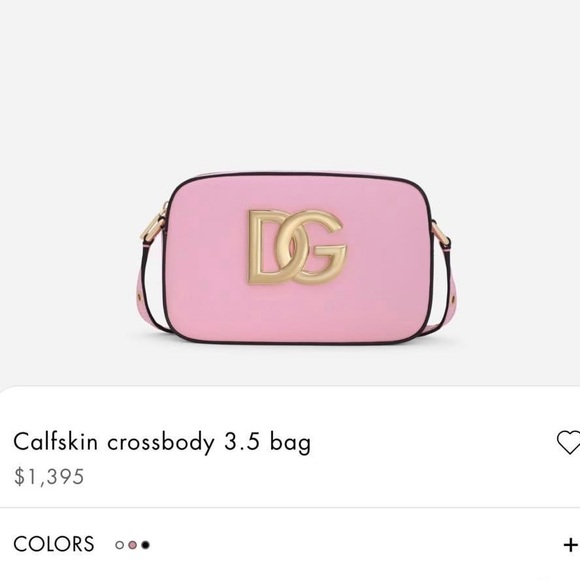Select the white color swatch

click(119, 545)
